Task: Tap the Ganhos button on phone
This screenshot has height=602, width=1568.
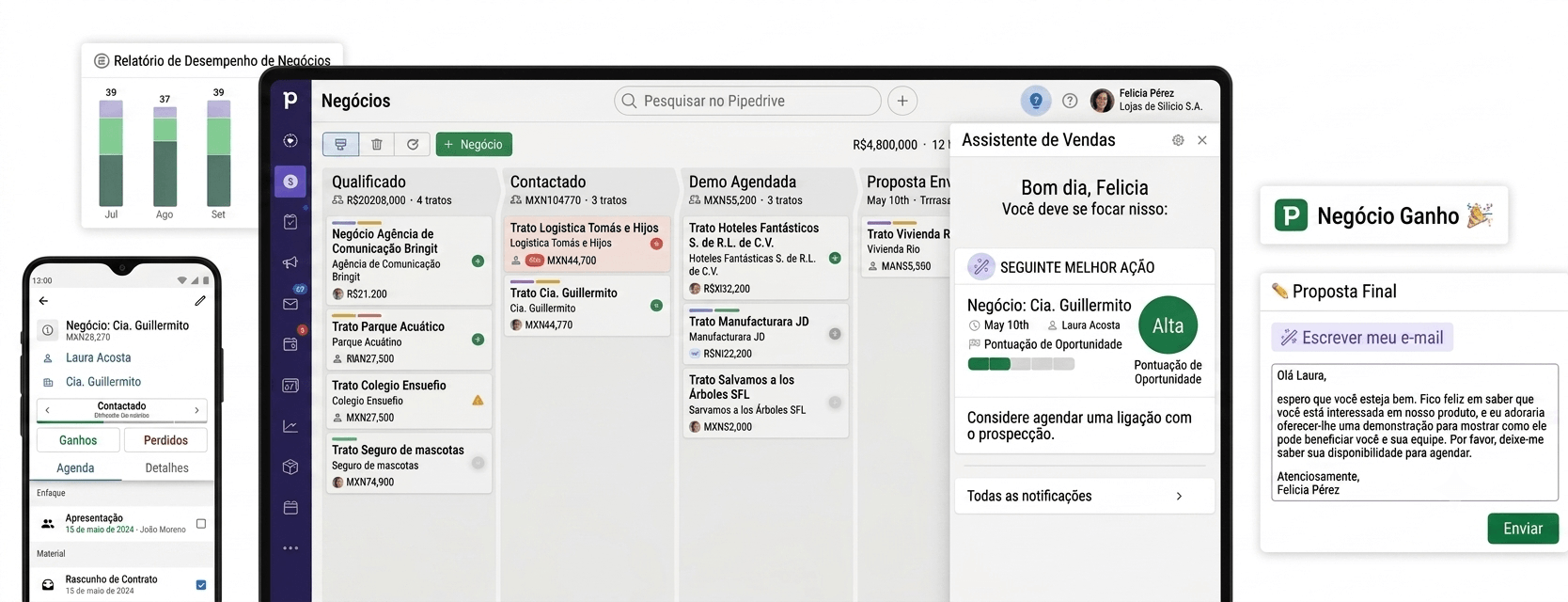Action: click(78, 440)
